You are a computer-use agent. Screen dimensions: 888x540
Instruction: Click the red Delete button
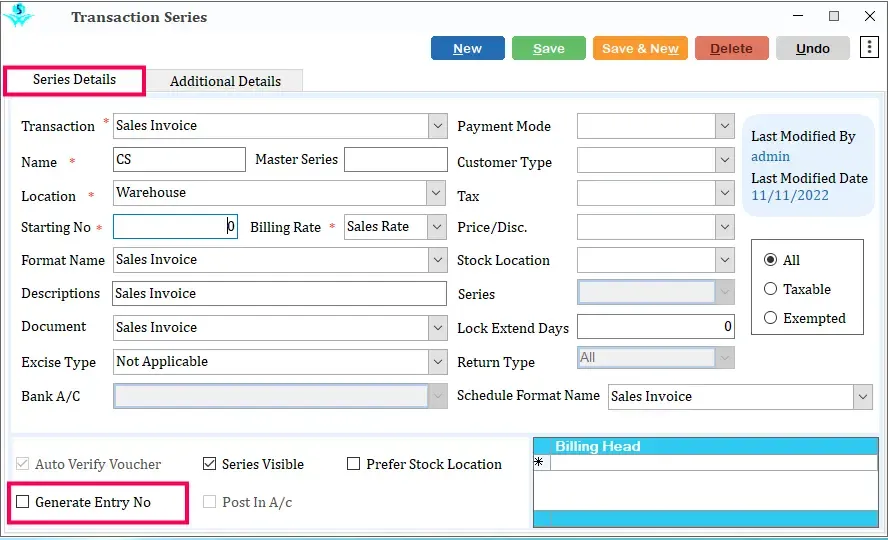coord(732,48)
